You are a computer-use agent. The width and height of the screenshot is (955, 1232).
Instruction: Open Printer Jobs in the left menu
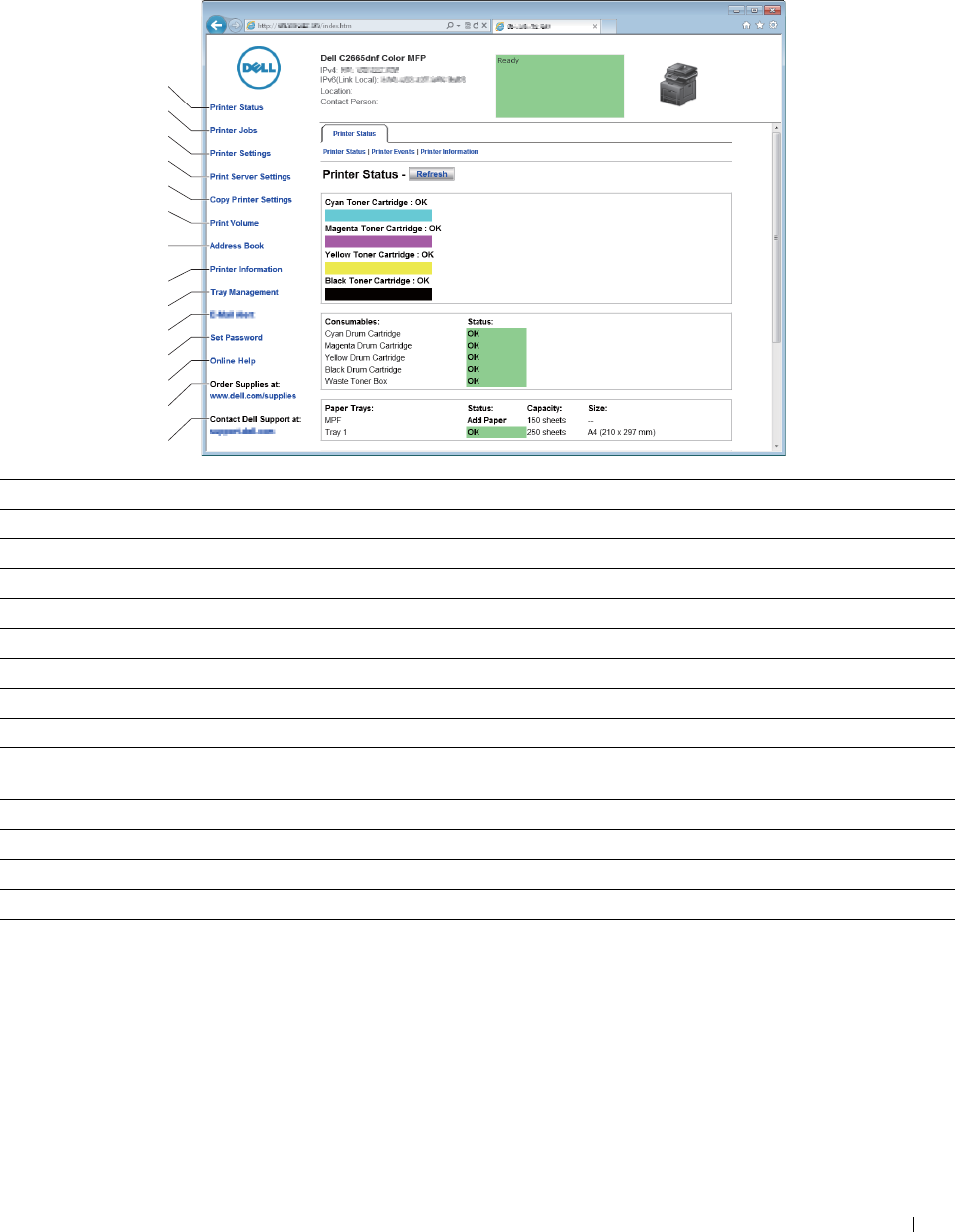(x=234, y=130)
